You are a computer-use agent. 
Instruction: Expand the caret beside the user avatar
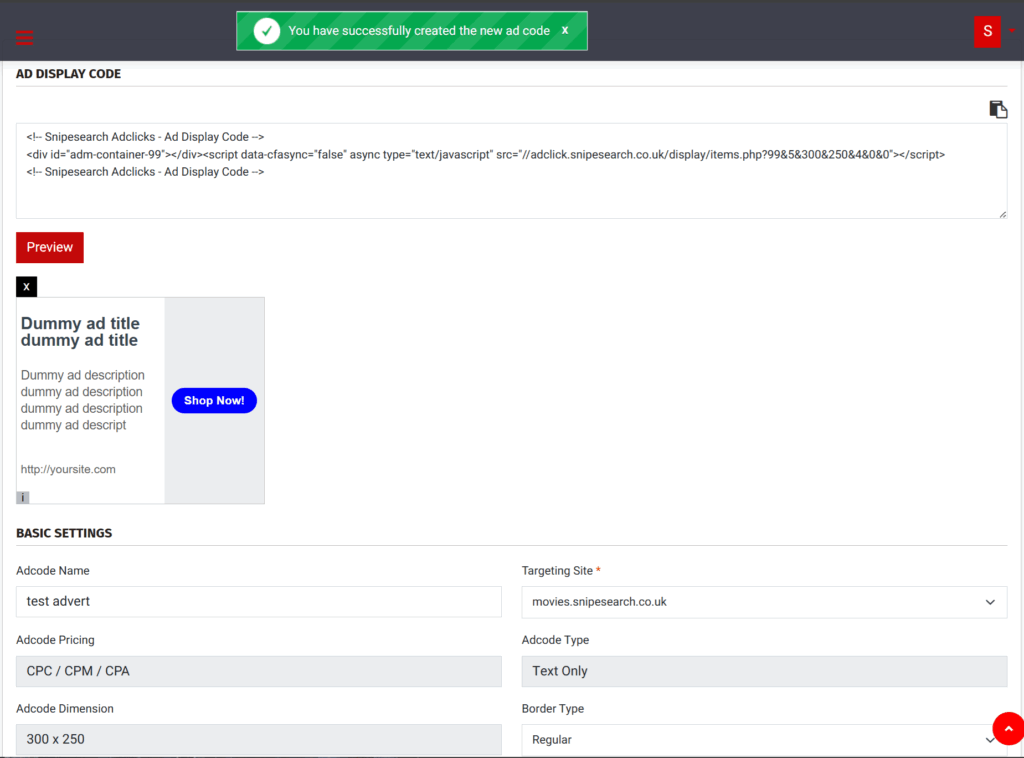pos(1011,30)
